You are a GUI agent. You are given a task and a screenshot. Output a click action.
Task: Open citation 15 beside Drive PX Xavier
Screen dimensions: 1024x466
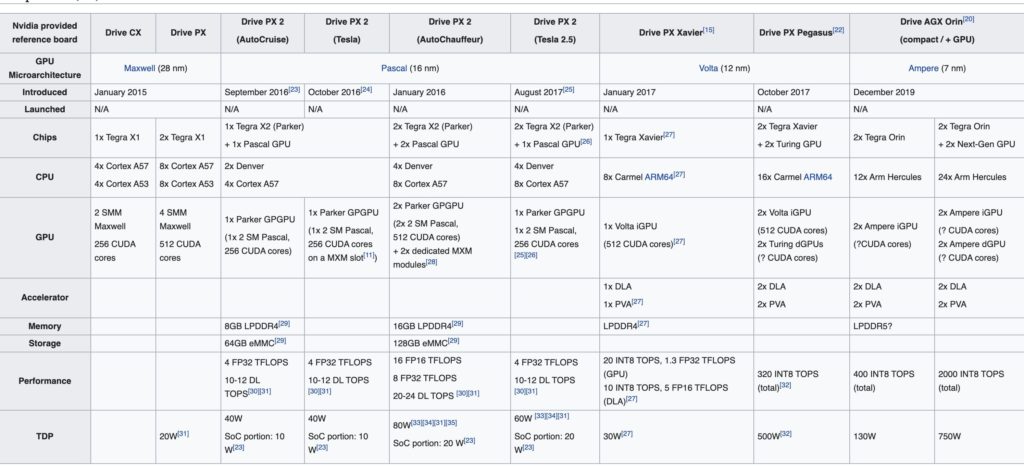[x=708, y=30]
